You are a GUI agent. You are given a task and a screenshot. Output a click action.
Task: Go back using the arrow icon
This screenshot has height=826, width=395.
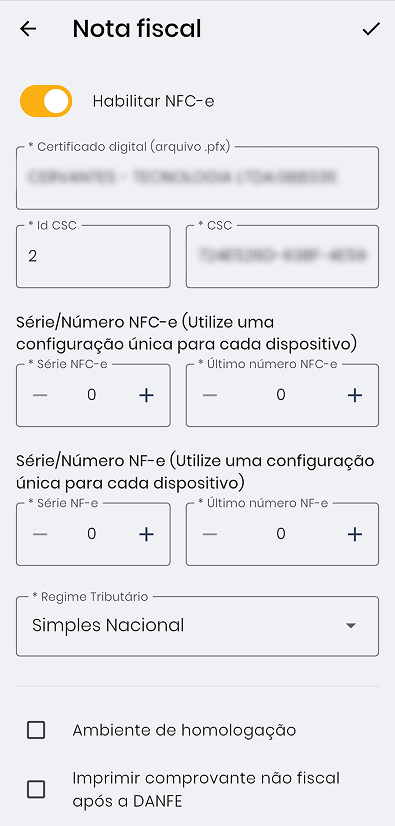click(28, 29)
